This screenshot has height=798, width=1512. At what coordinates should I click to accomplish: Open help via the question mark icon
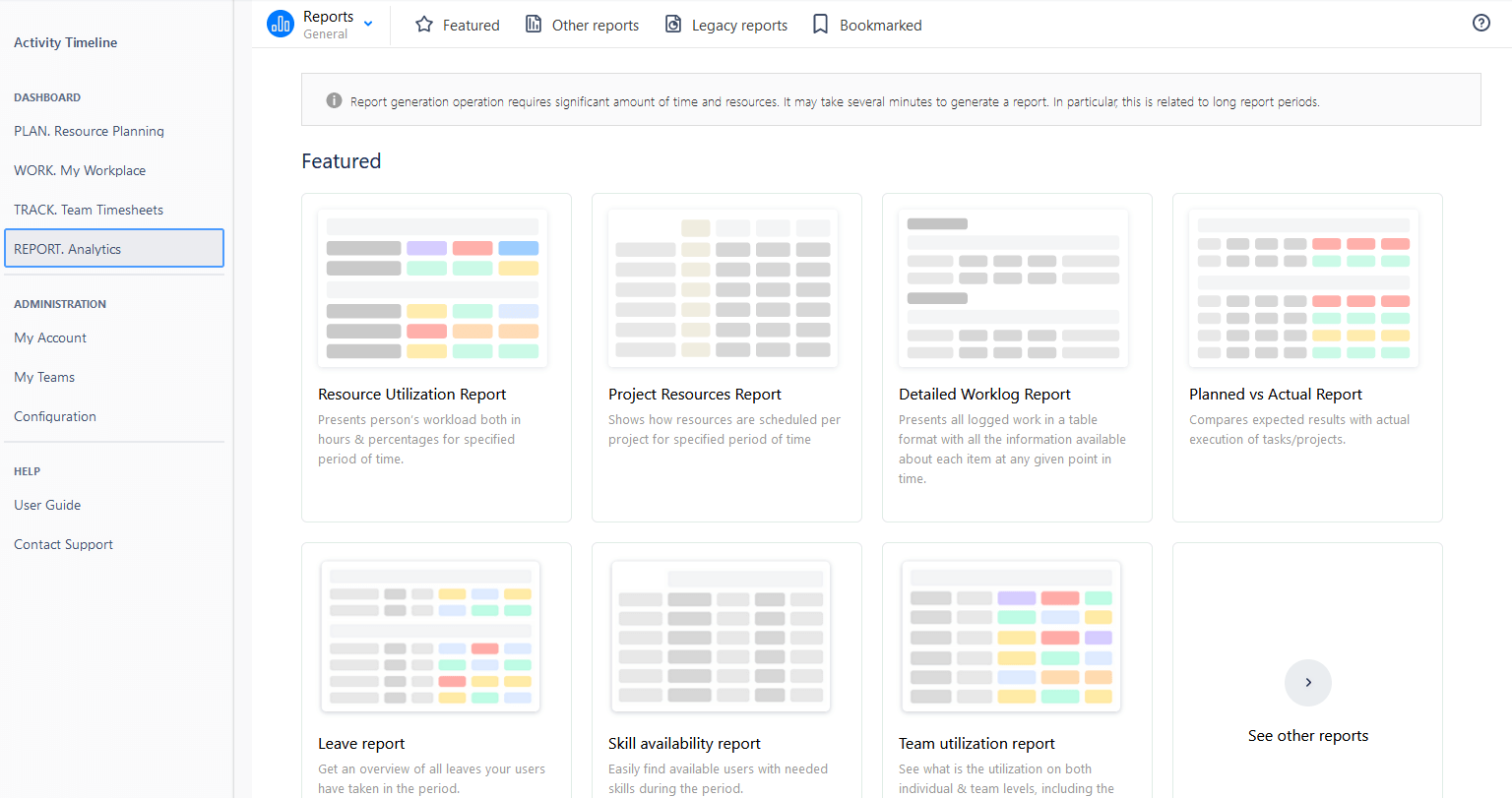[1481, 23]
